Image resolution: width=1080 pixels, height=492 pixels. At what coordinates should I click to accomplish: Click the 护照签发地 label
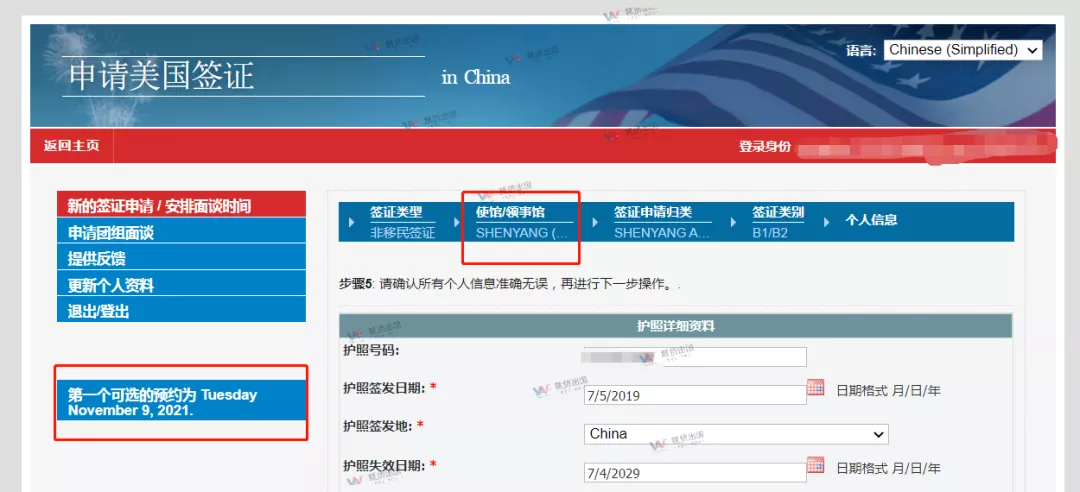point(378,426)
